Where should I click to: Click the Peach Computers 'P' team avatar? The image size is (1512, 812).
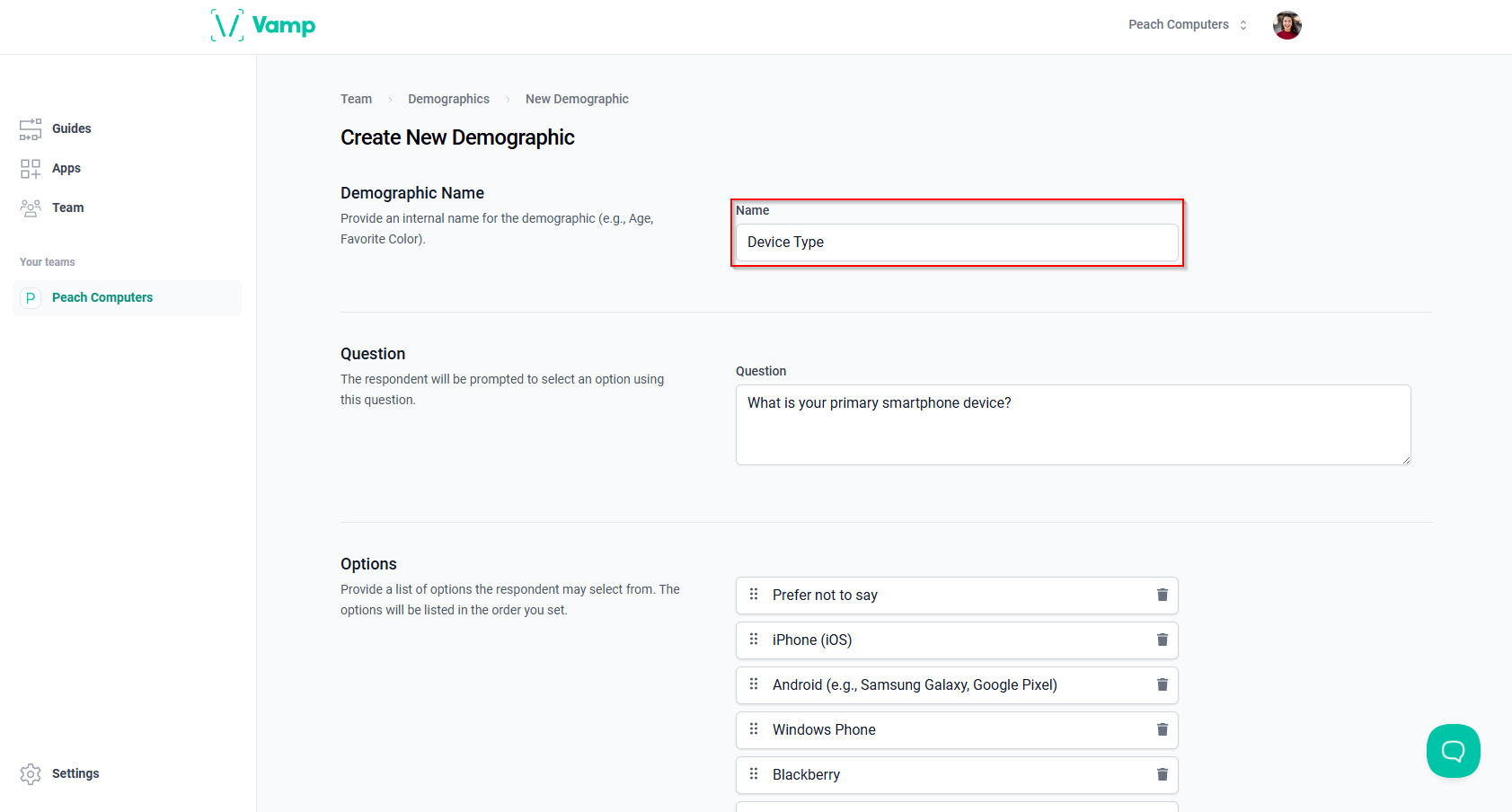31,297
